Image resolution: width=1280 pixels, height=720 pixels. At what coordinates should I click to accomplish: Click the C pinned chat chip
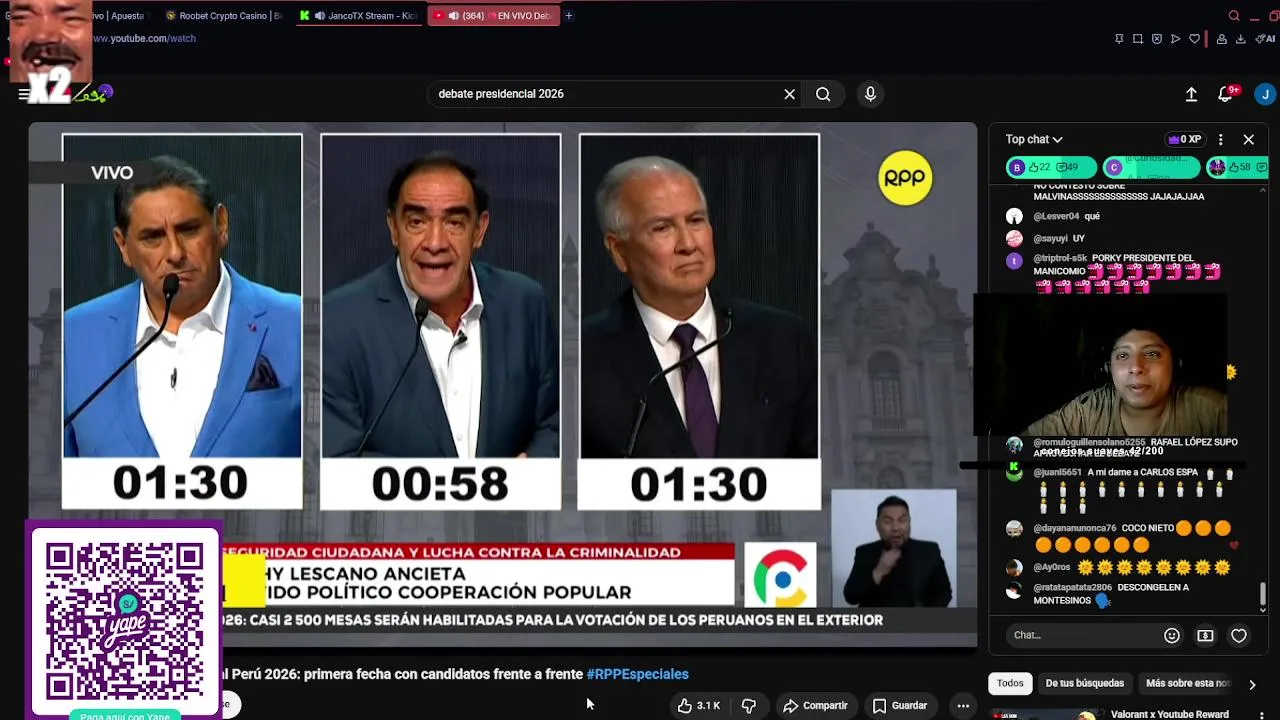tap(1151, 167)
